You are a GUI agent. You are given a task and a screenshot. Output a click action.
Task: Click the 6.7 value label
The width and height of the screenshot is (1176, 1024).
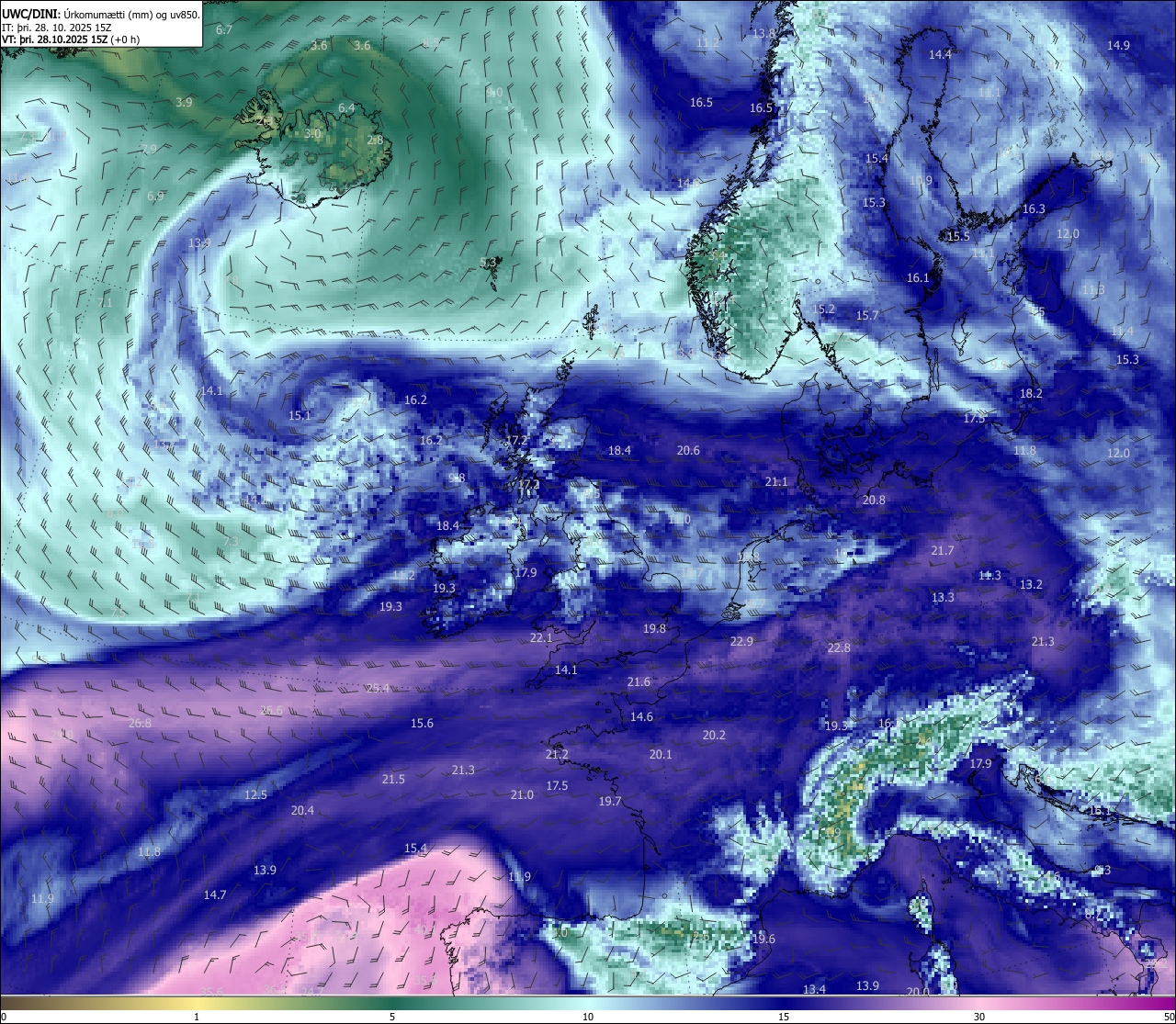pos(224,30)
